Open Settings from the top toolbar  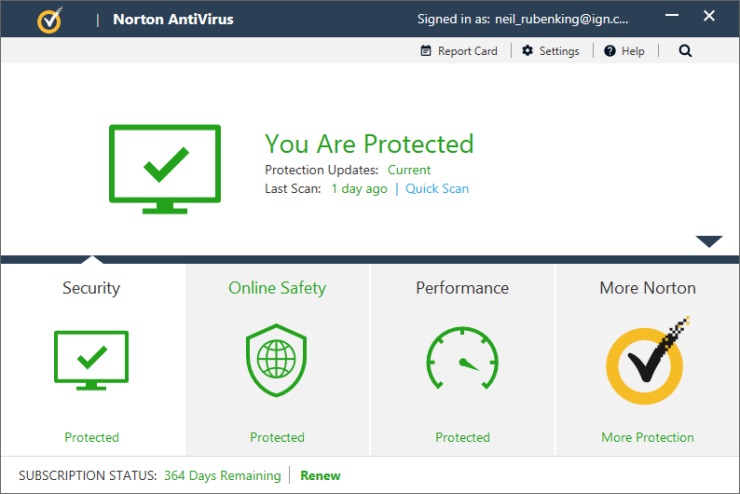pos(550,51)
